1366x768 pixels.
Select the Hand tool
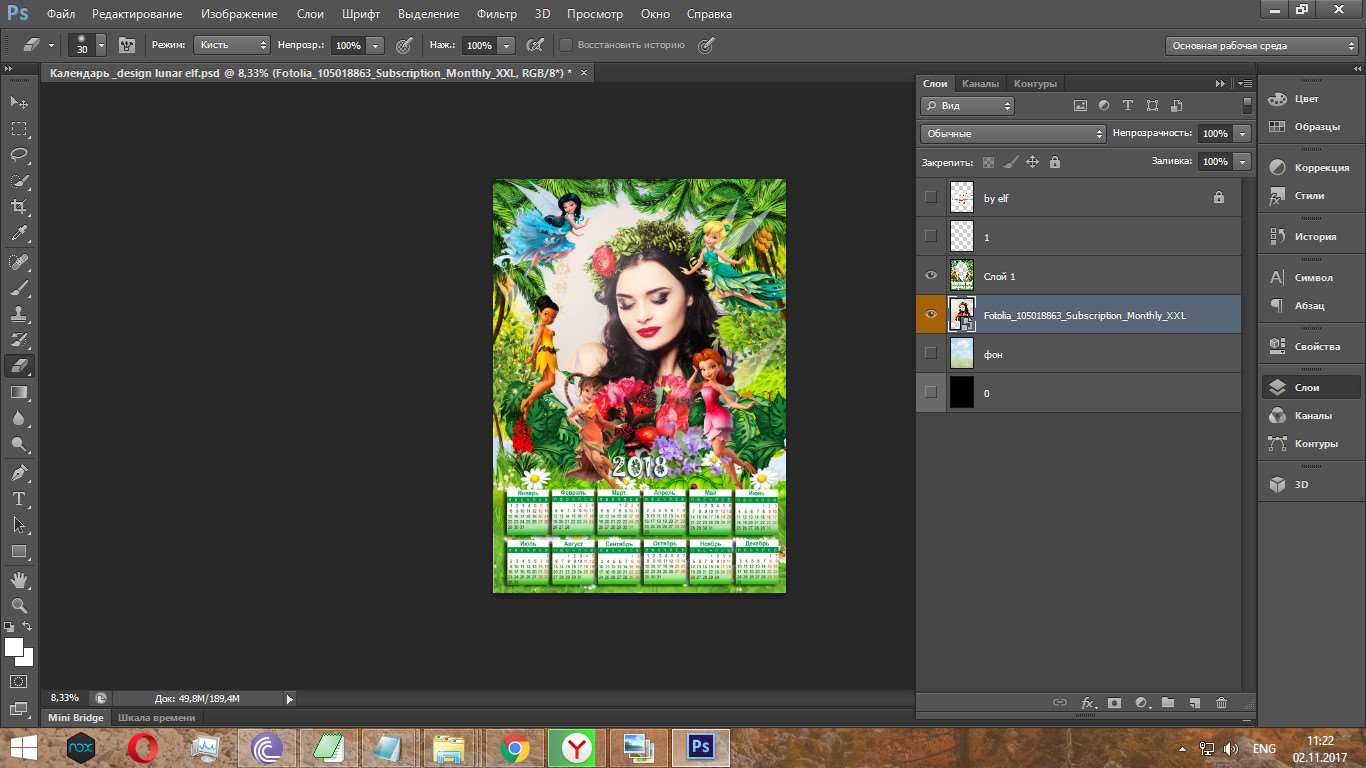point(19,580)
